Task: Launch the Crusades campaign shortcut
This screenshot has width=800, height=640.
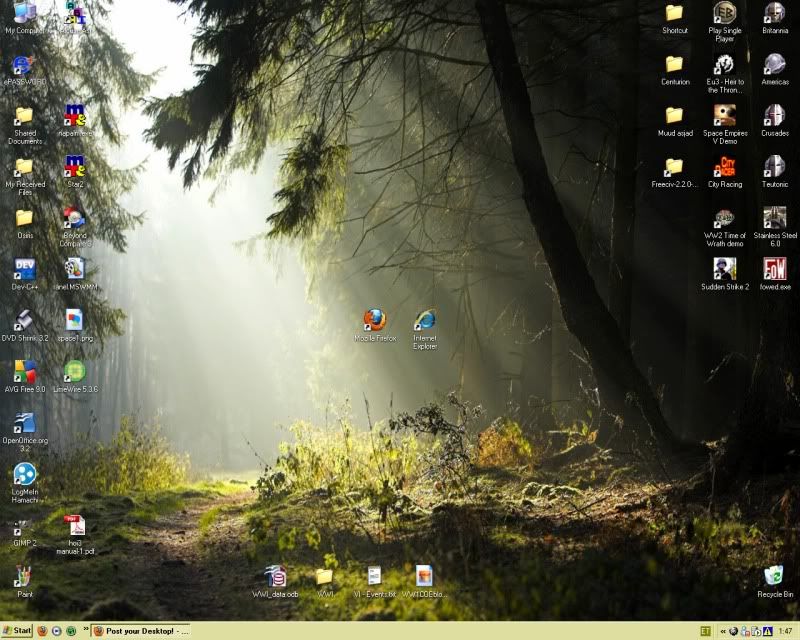Action: tap(774, 121)
